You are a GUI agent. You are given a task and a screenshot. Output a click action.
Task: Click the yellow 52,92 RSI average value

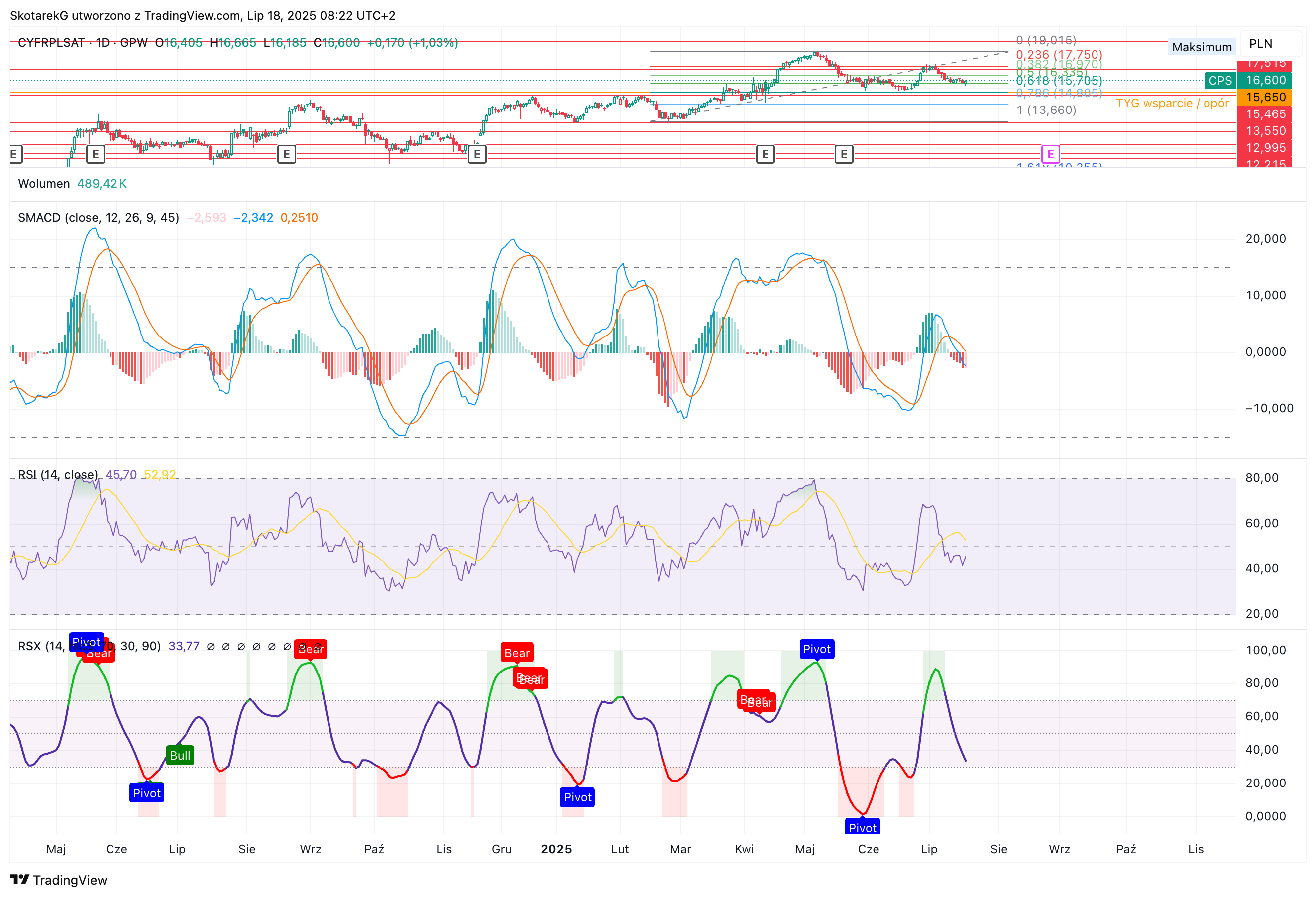tap(160, 474)
